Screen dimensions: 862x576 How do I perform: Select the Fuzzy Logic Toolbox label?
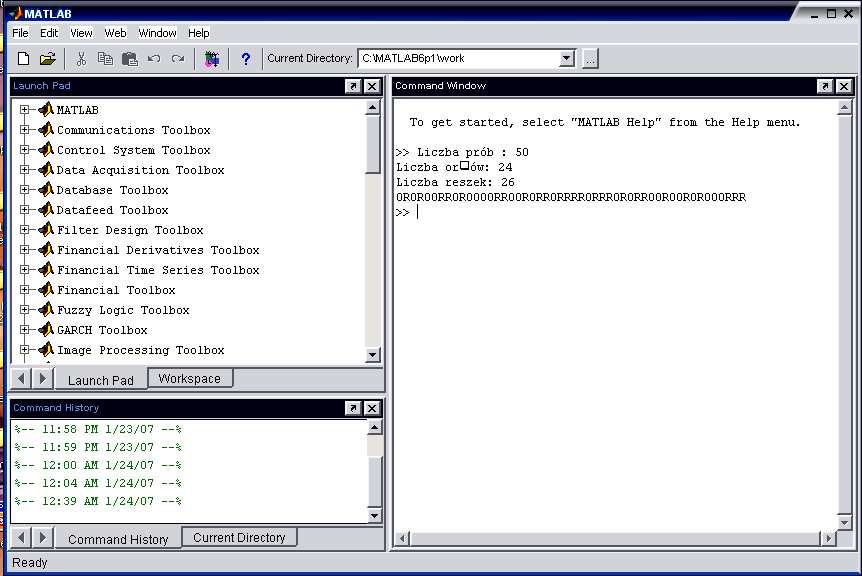[123, 310]
